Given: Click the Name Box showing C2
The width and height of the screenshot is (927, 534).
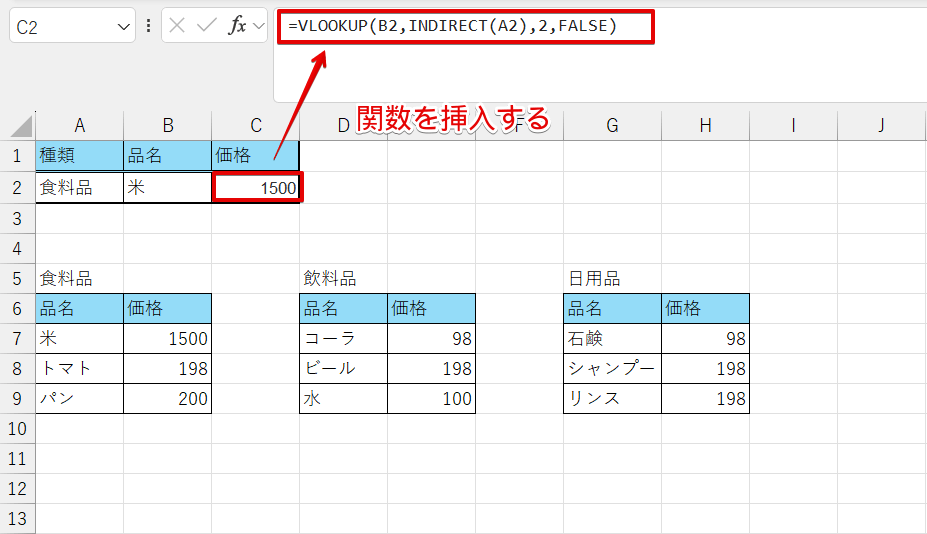Looking at the screenshot, I should click(x=72, y=27).
